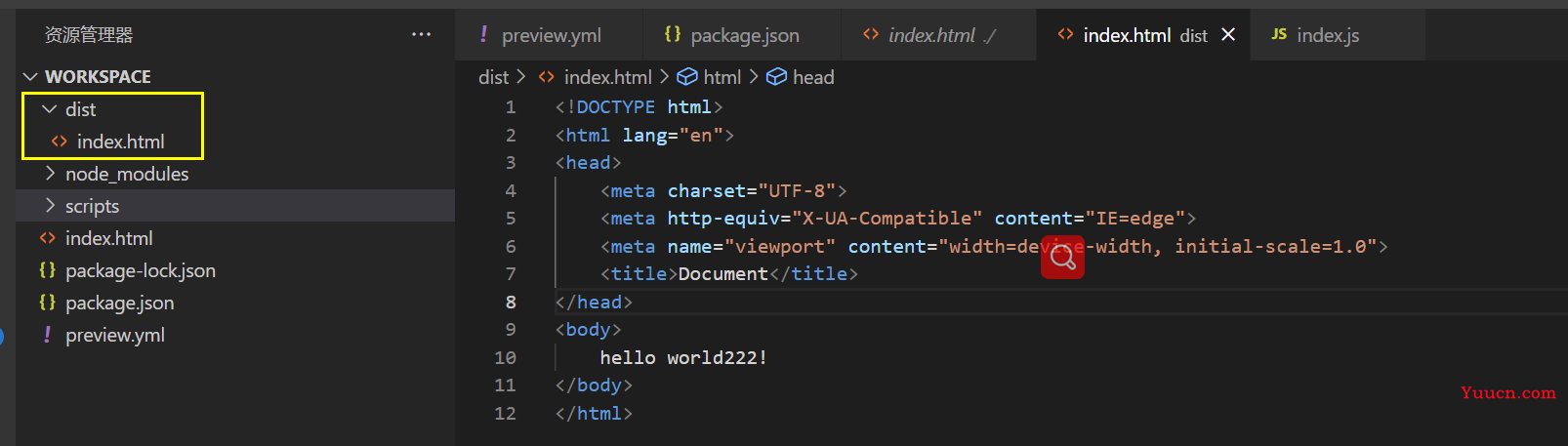Viewport: 1568px width, 446px height.
Task: Open package-lock.json in the explorer
Action: (x=141, y=270)
